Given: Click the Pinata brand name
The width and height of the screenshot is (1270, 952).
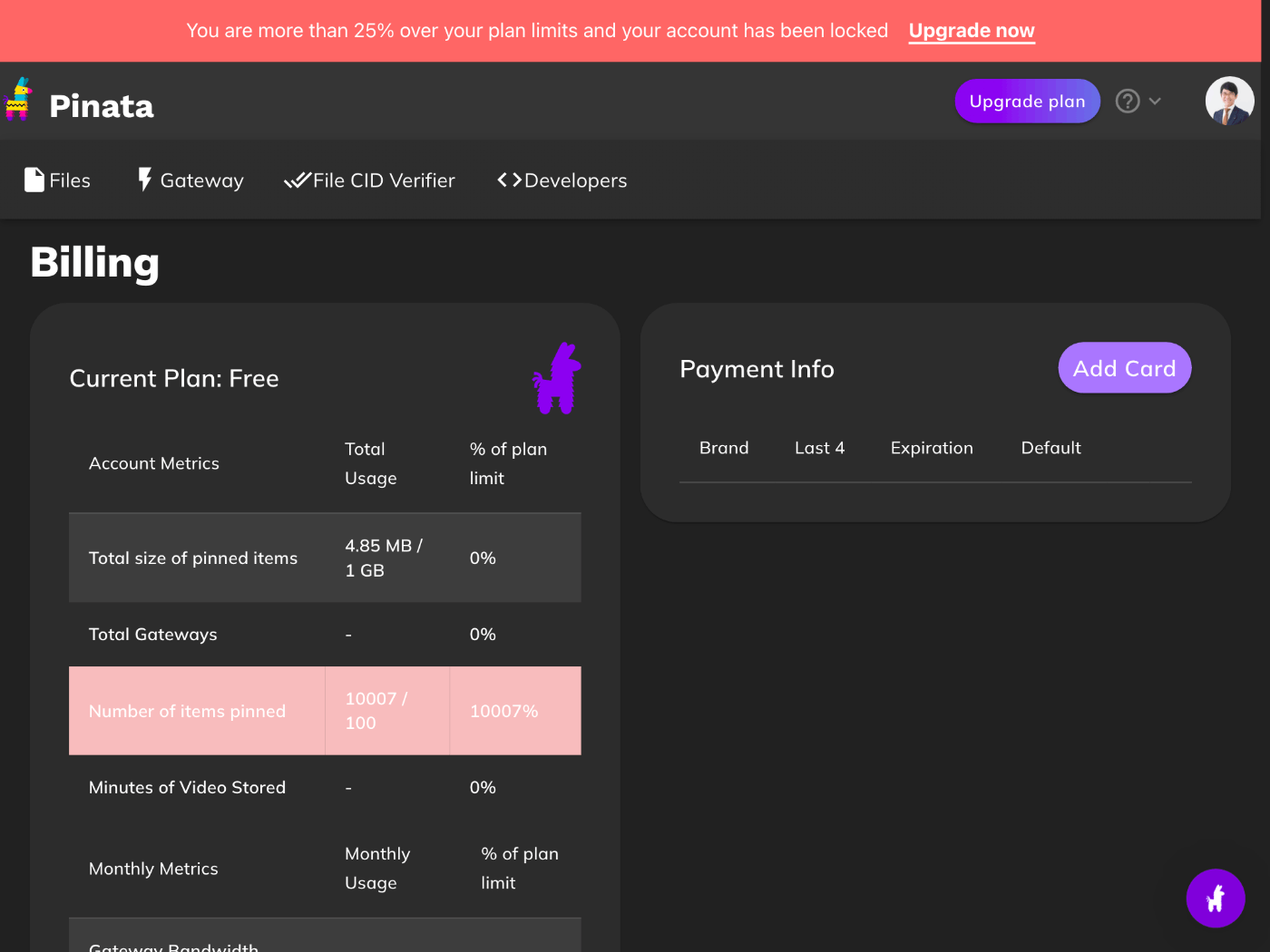Looking at the screenshot, I should tap(102, 106).
